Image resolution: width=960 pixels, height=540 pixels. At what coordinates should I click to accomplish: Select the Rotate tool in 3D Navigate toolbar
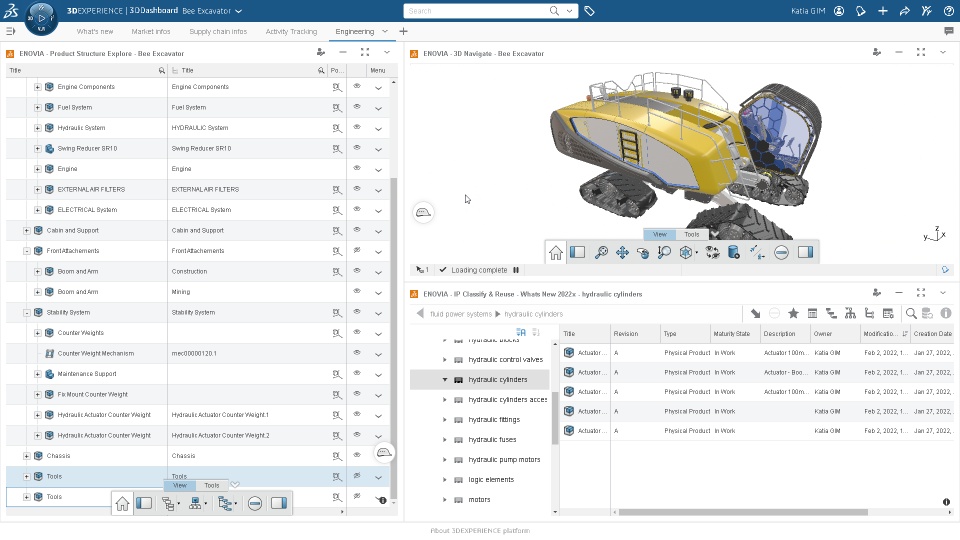pos(643,252)
